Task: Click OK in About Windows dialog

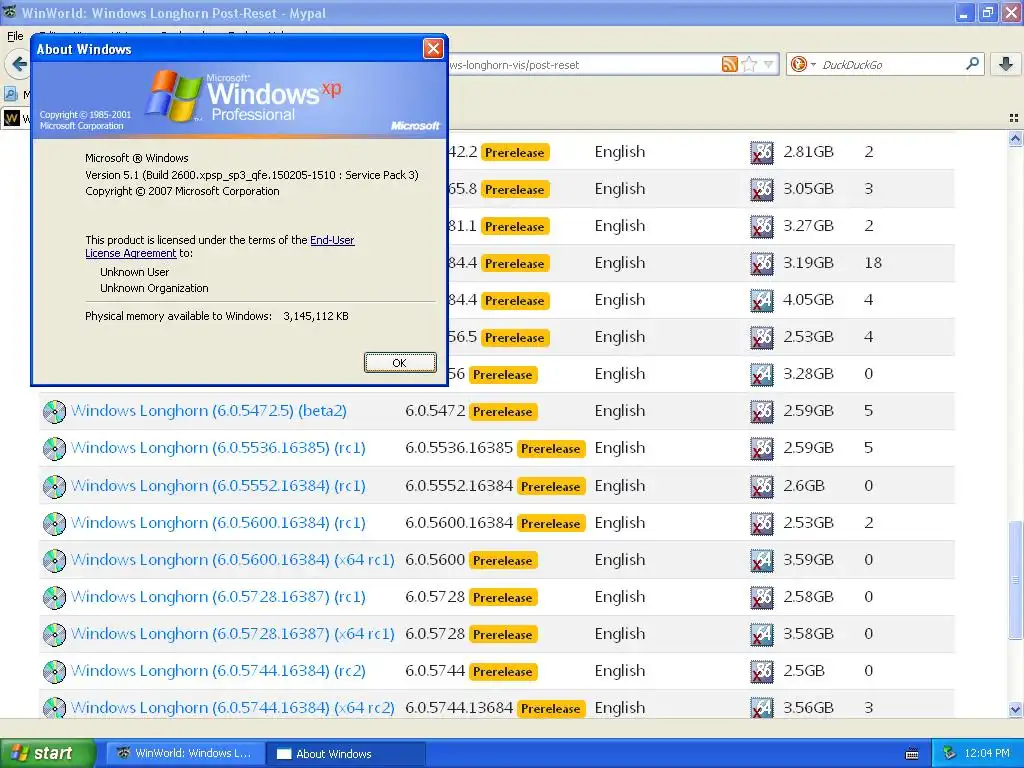Action: (x=400, y=362)
